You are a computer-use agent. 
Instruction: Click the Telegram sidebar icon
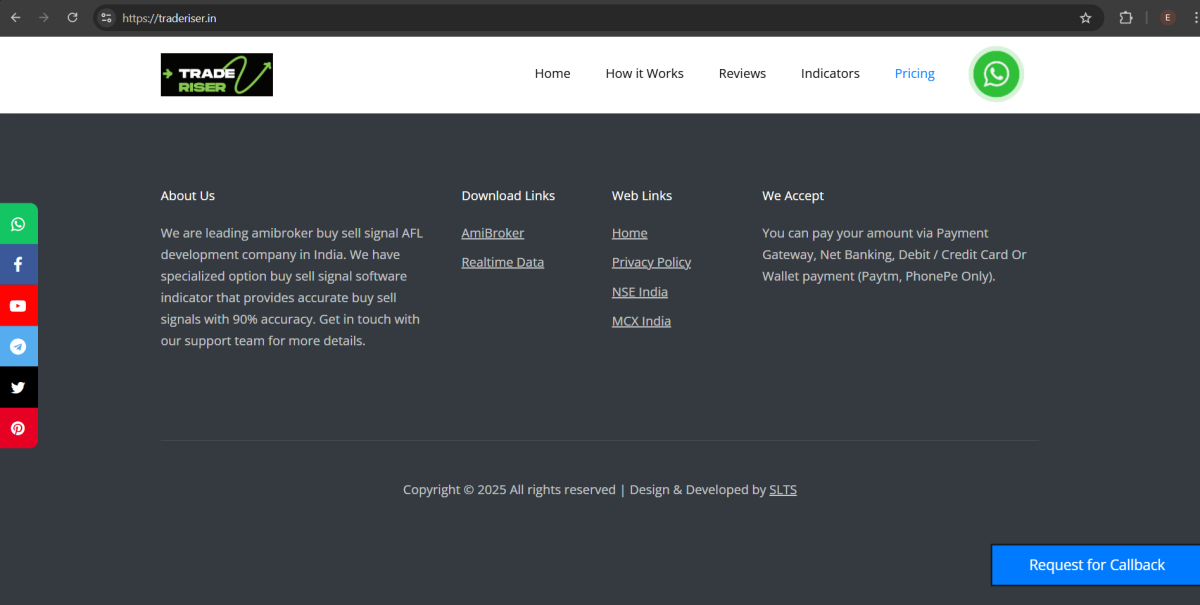point(19,346)
